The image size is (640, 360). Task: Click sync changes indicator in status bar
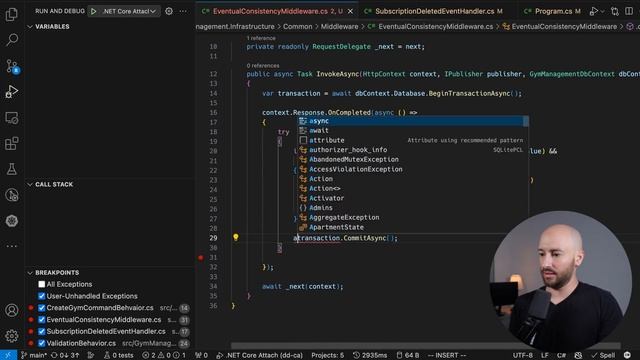coord(65,355)
